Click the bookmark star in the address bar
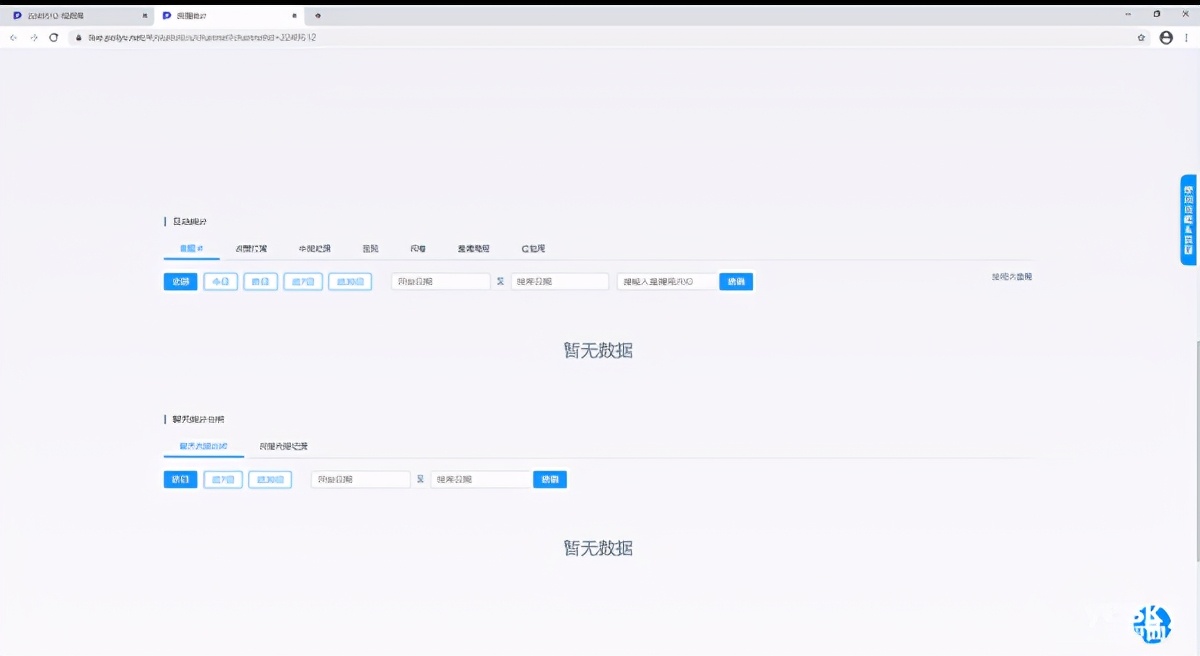 pos(1140,36)
